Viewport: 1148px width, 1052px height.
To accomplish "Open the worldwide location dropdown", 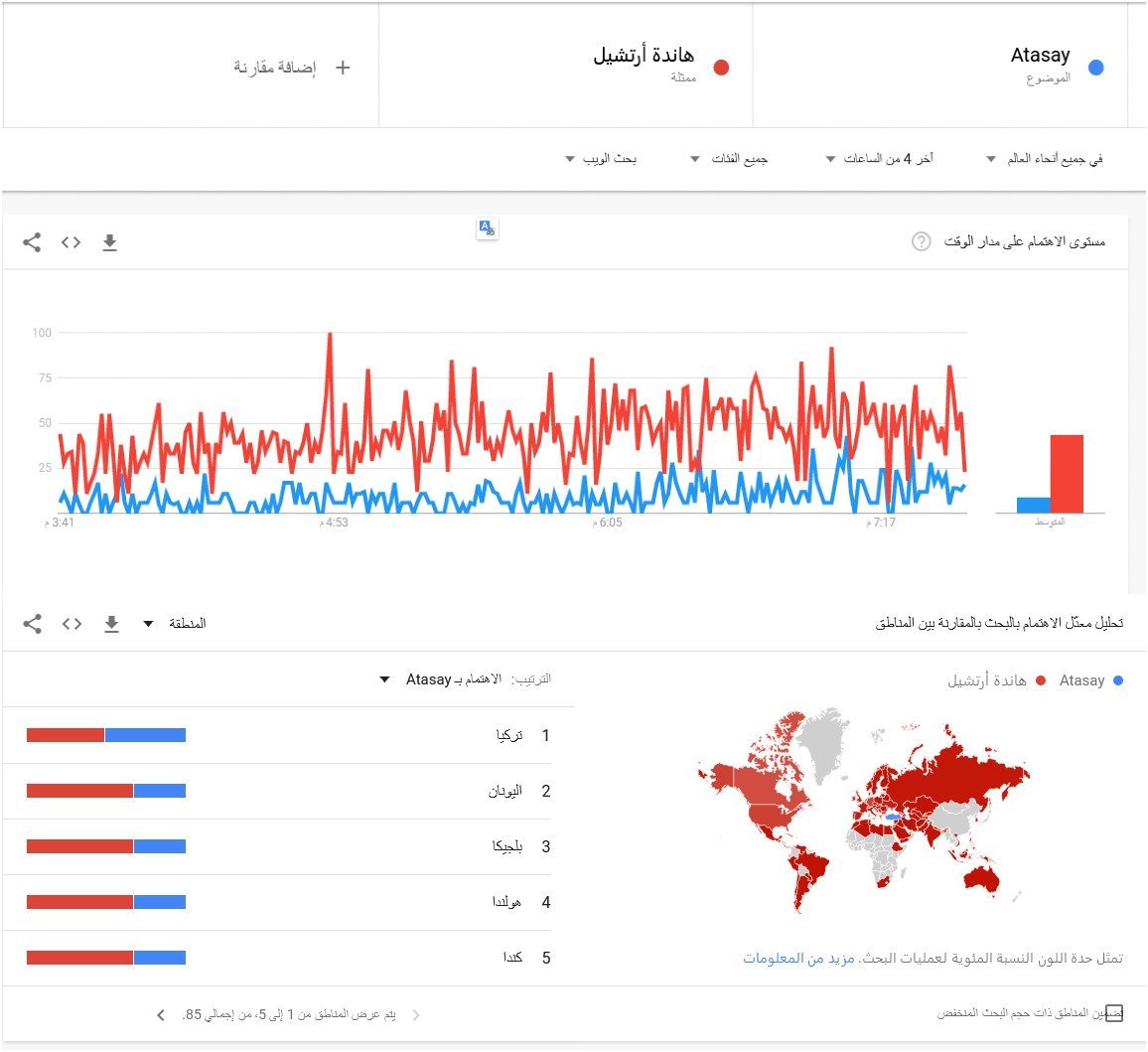I will 1044,159.
